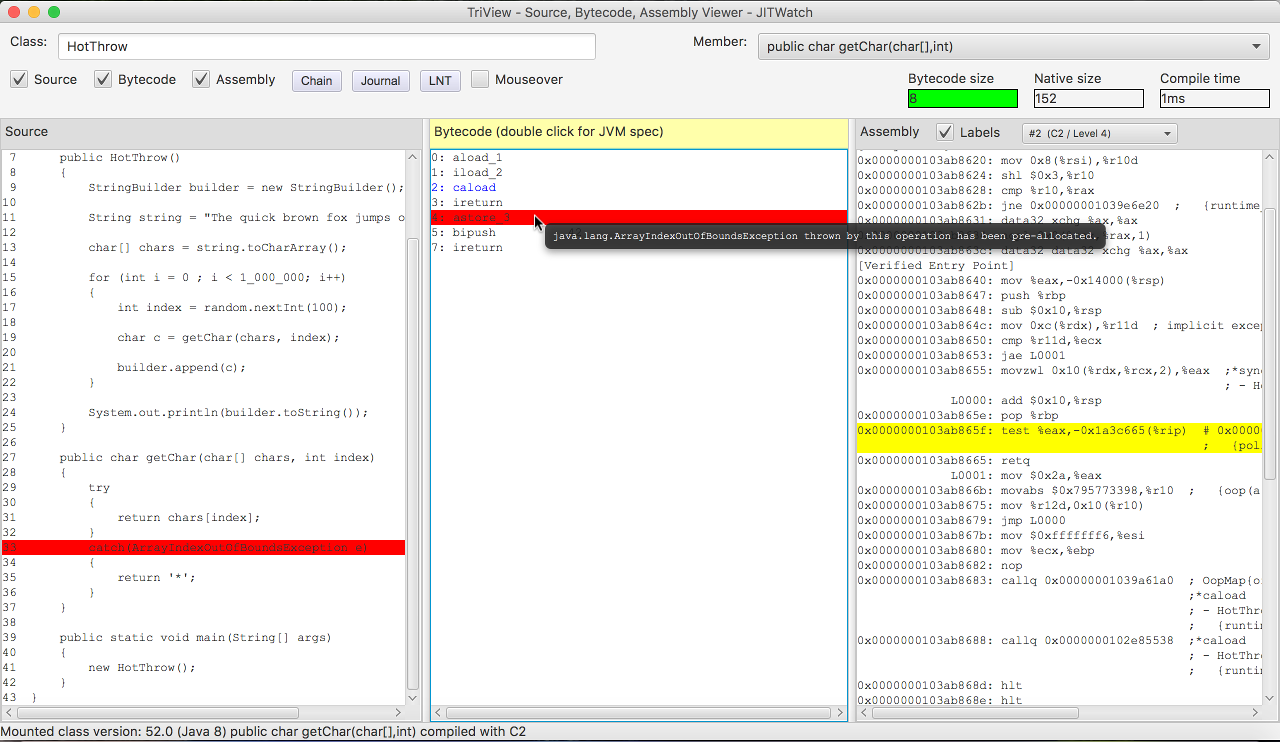Select bytecode line 2: caload
The image size is (1280, 742).
[638, 188]
